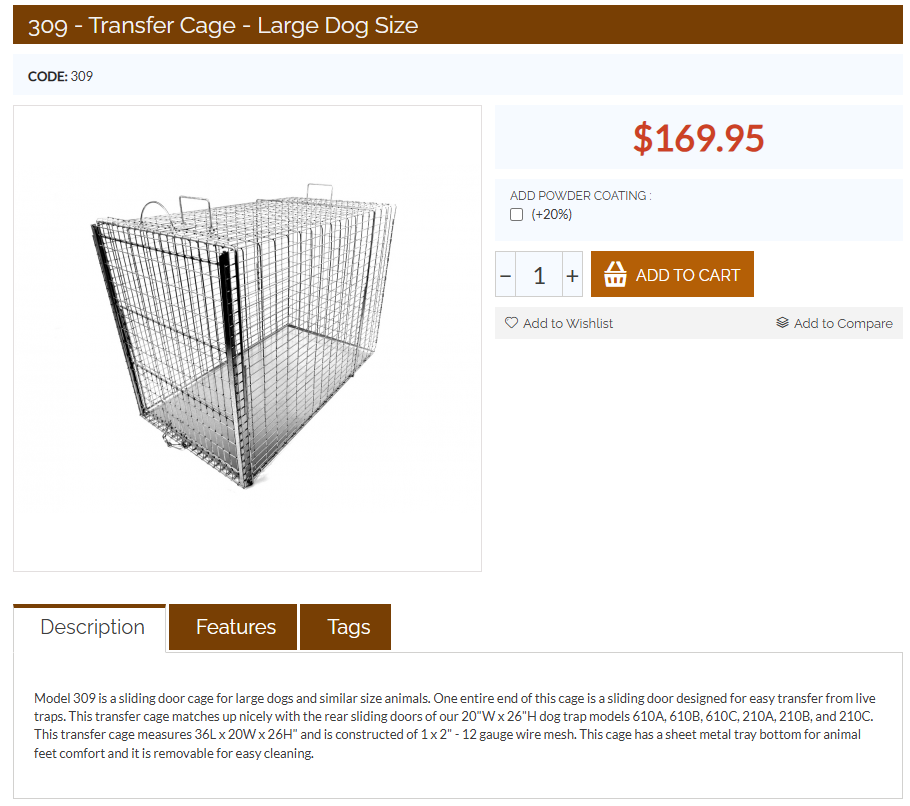Screen dimensions: 910x806
Task: Open the Features tab
Action: coord(235,627)
